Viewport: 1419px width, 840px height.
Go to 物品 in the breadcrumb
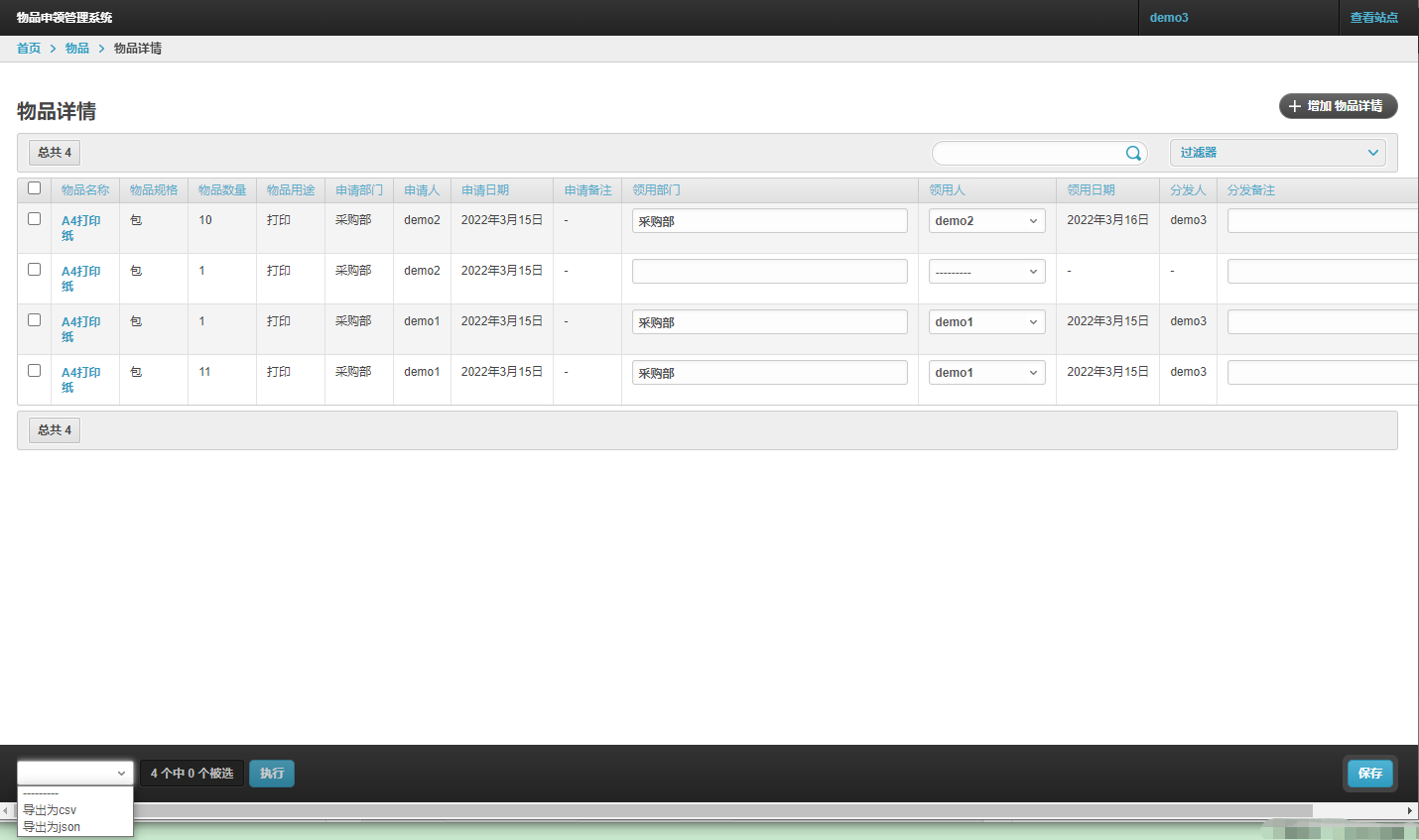[77, 49]
